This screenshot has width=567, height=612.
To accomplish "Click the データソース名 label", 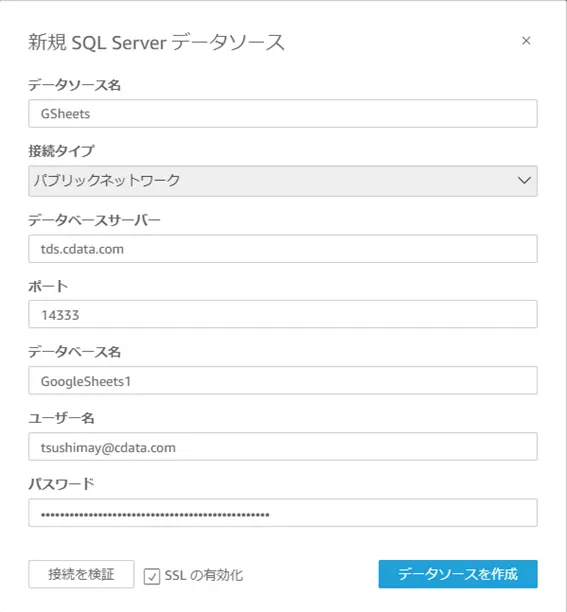I will pos(74,85).
